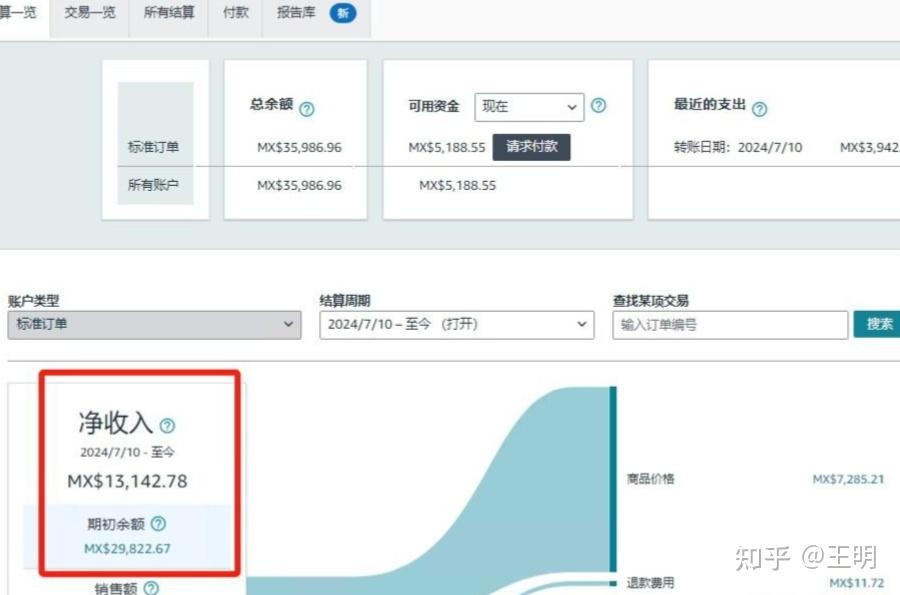Click 所有账户 available funds MX$5,188.55

pos(457,185)
